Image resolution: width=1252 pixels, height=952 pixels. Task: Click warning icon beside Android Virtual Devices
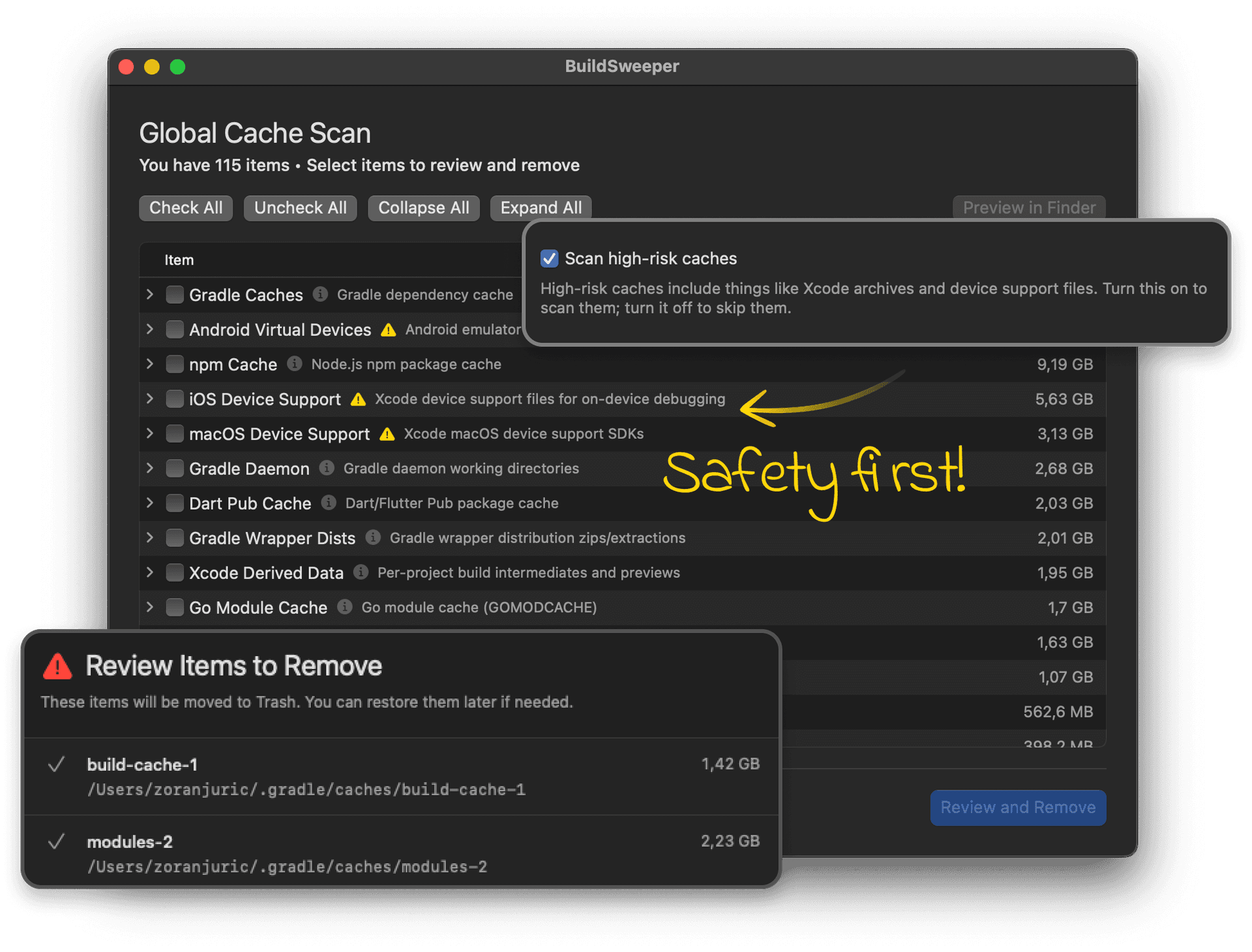(389, 330)
